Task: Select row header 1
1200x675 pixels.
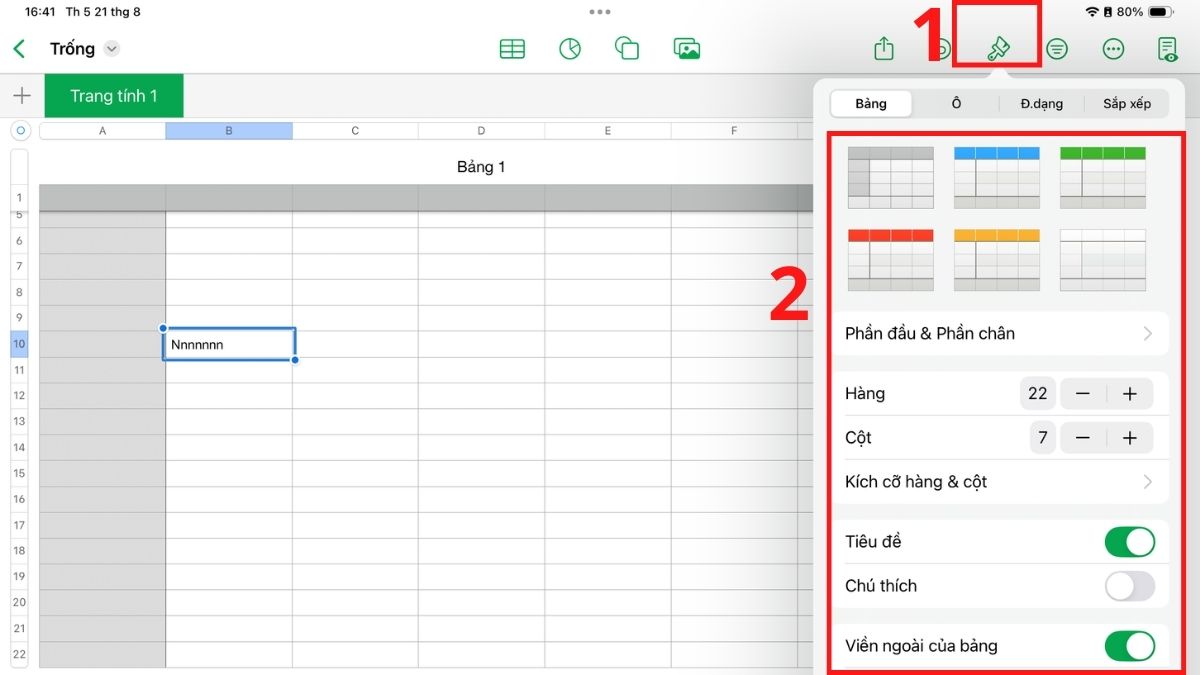Action: [19, 198]
